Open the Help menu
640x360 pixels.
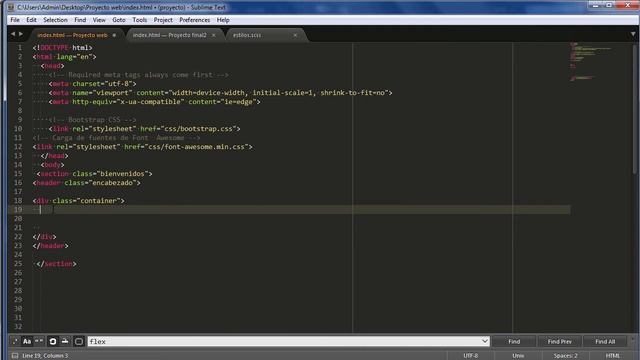(x=223, y=20)
